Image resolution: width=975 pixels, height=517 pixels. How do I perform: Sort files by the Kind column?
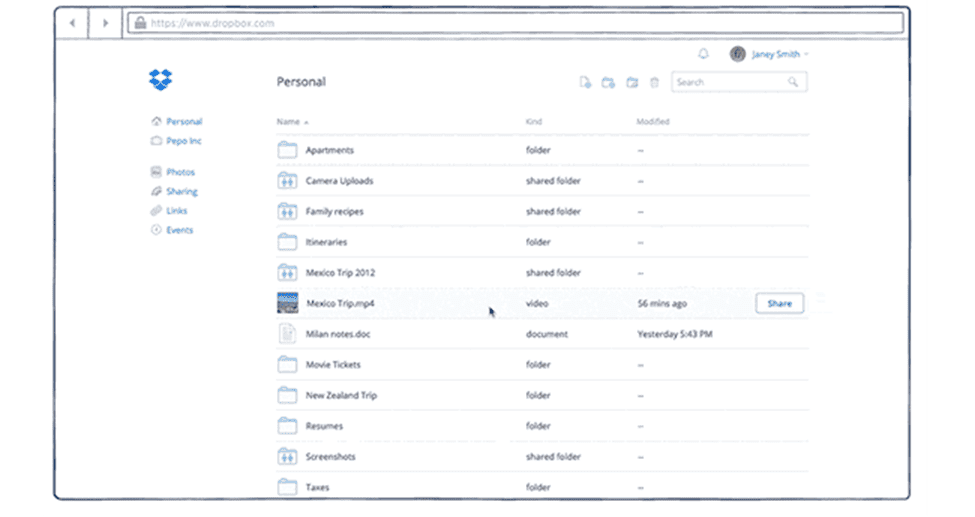click(x=534, y=122)
